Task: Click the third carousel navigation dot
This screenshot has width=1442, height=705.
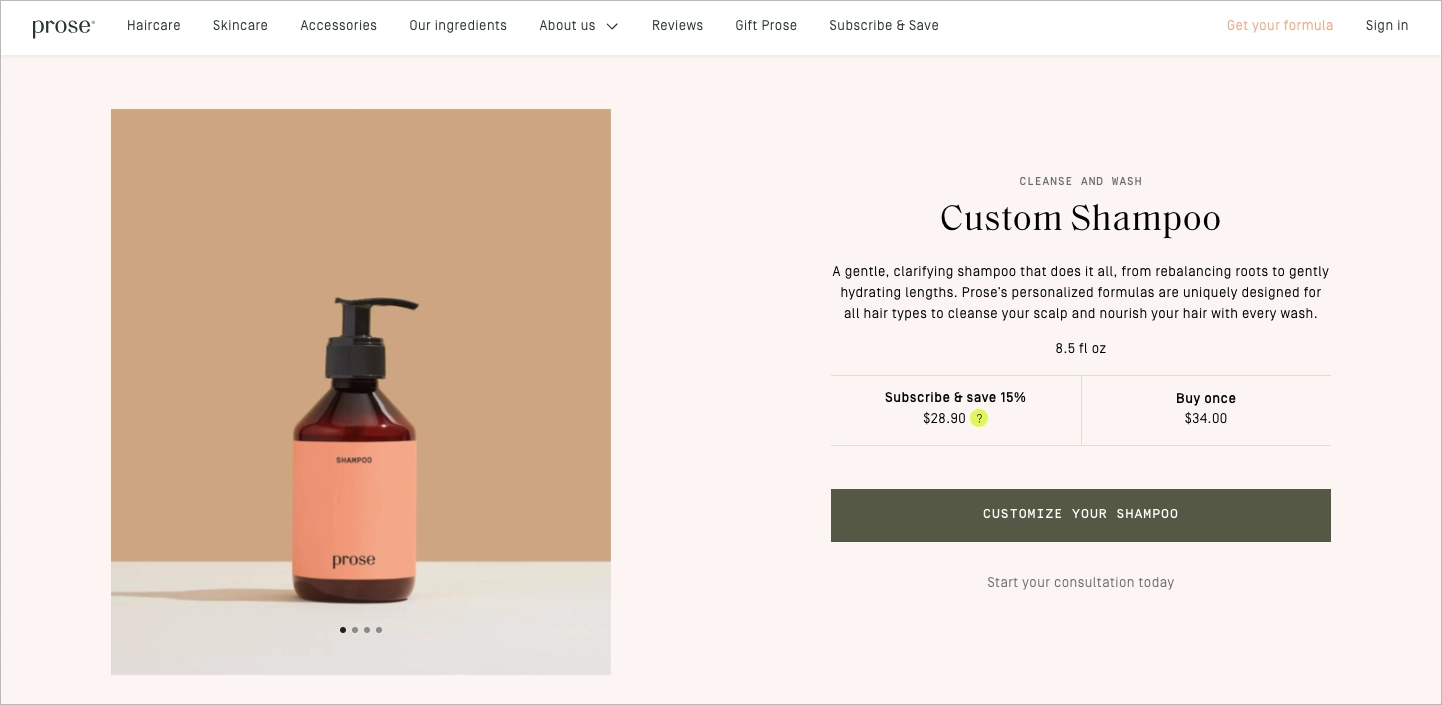Action: coord(367,630)
